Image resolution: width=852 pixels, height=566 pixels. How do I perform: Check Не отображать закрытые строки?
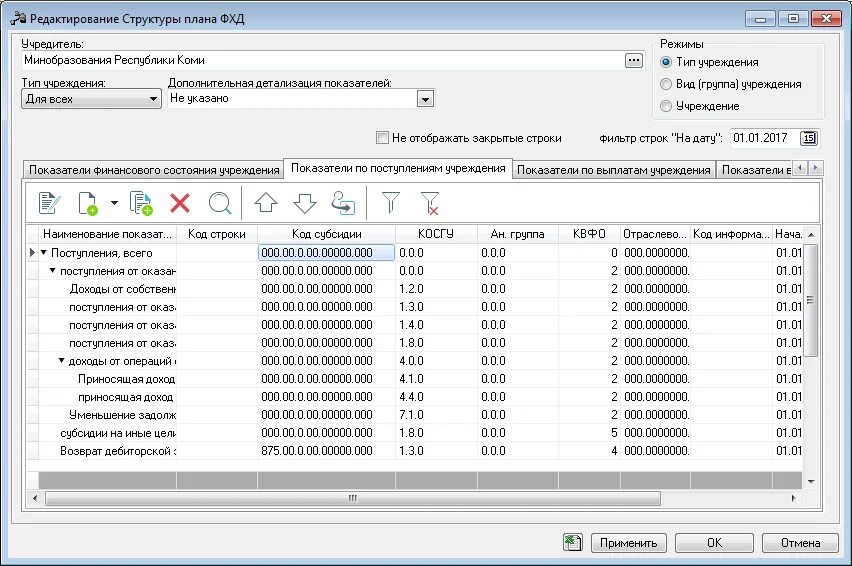[x=383, y=137]
